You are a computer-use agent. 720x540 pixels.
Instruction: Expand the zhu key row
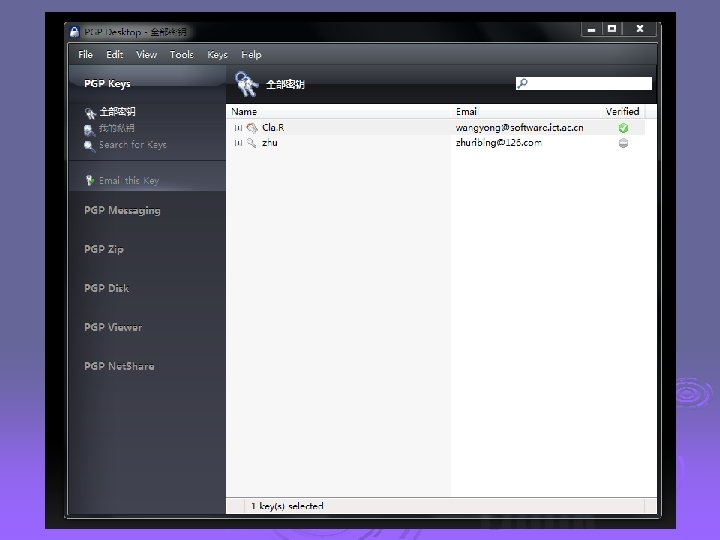pyautogui.click(x=238, y=143)
